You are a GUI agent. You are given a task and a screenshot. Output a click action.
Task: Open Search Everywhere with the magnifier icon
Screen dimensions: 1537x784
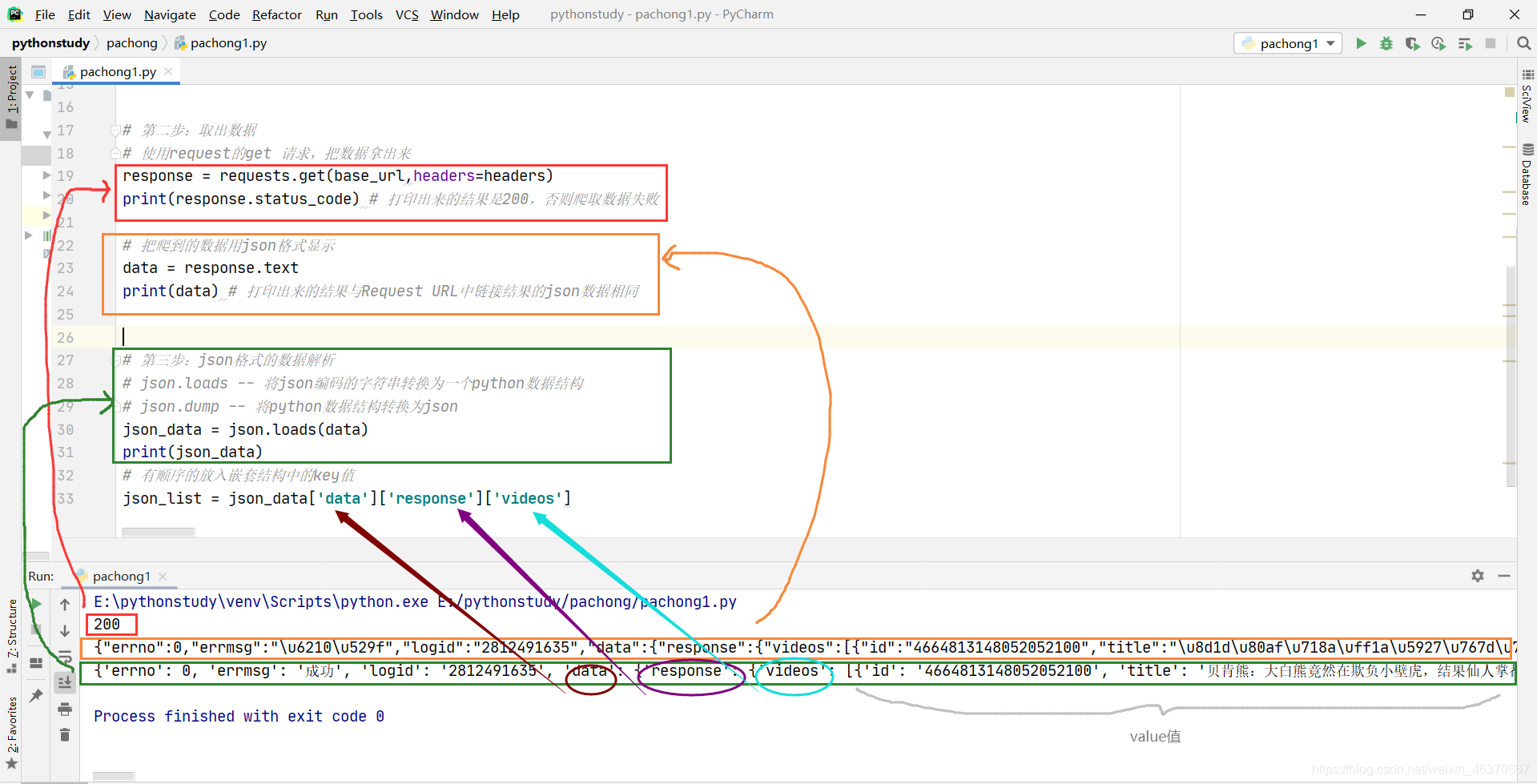click(1523, 43)
